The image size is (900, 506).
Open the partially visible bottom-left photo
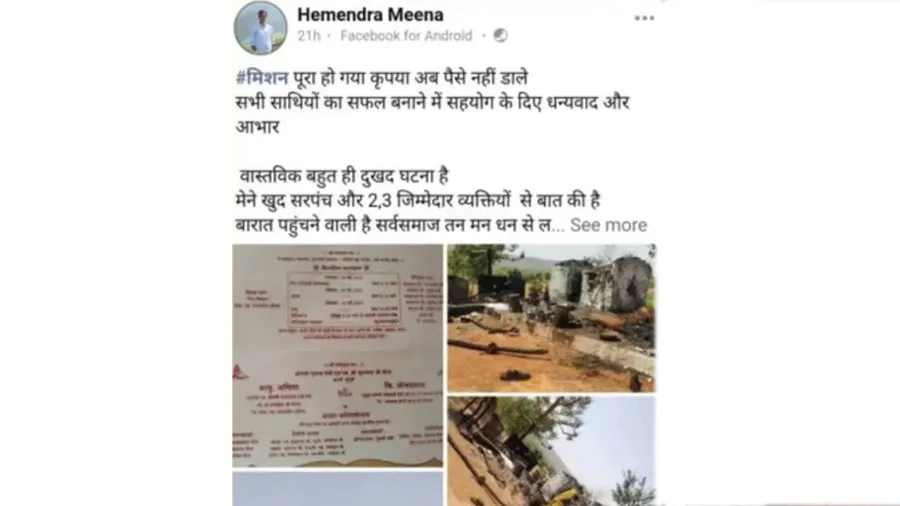pyautogui.click(x=338, y=489)
